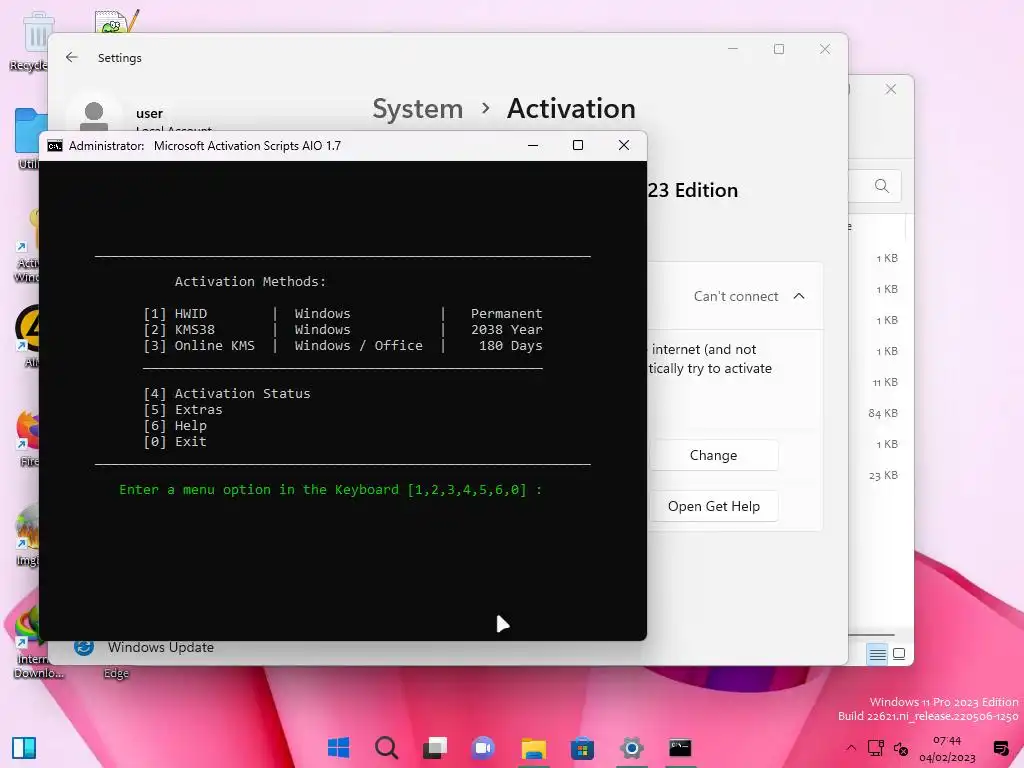Image resolution: width=1024 pixels, height=768 pixels.
Task: Click the Change product key button
Action: (713, 455)
